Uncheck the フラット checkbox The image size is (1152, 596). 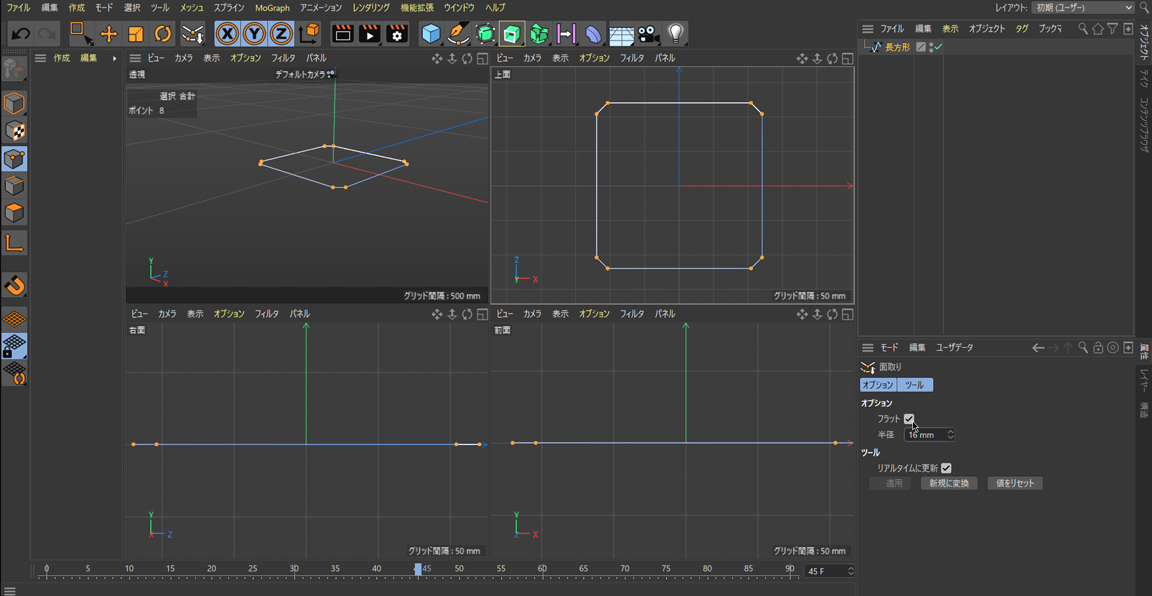tap(909, 419)
